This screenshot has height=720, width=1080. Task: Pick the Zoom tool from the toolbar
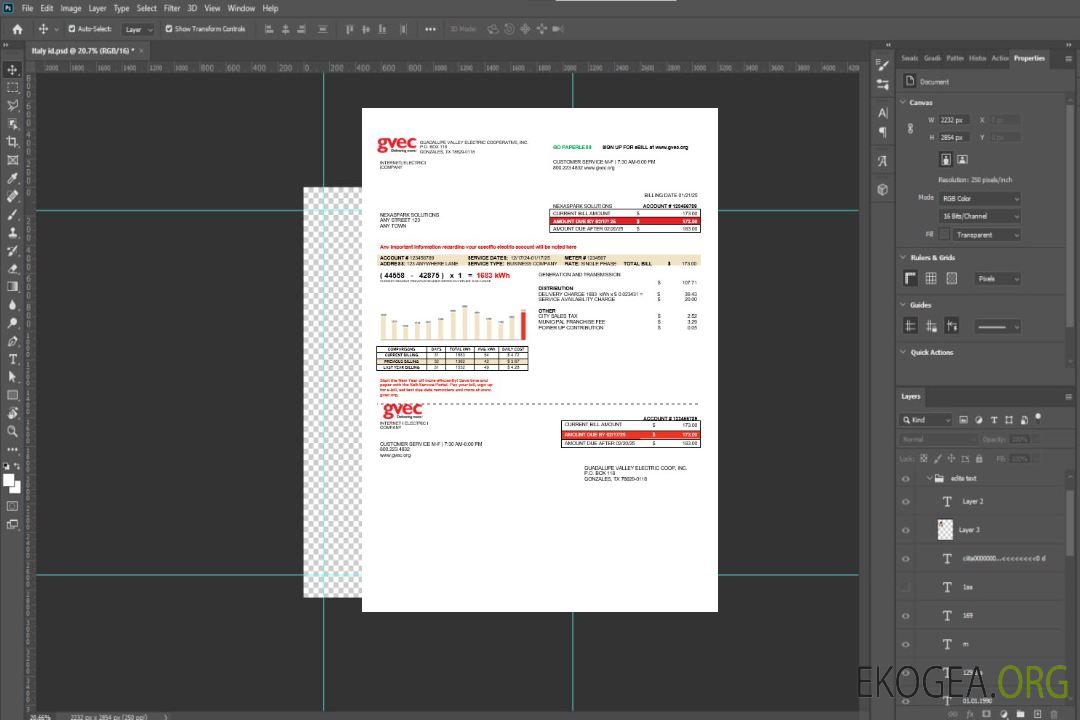tap(13, 431)
